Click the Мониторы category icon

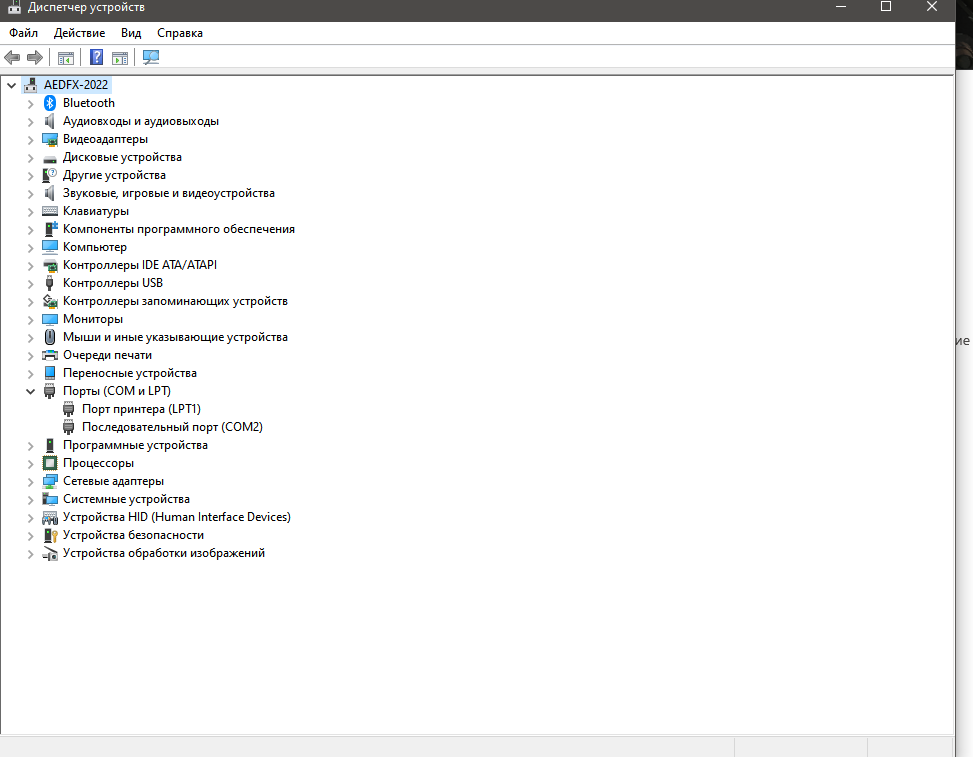[50, 319]
